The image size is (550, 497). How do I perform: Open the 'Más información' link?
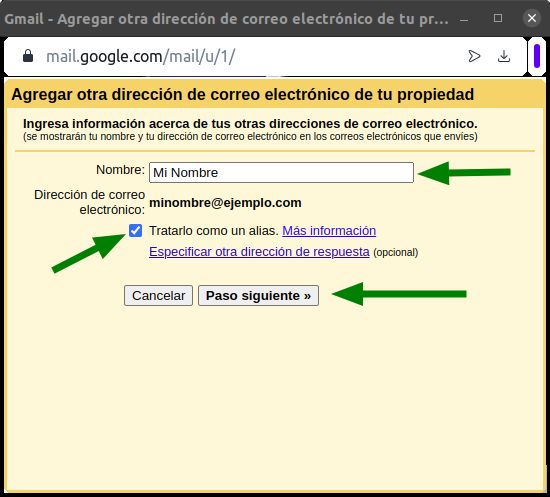pos(329,231)
